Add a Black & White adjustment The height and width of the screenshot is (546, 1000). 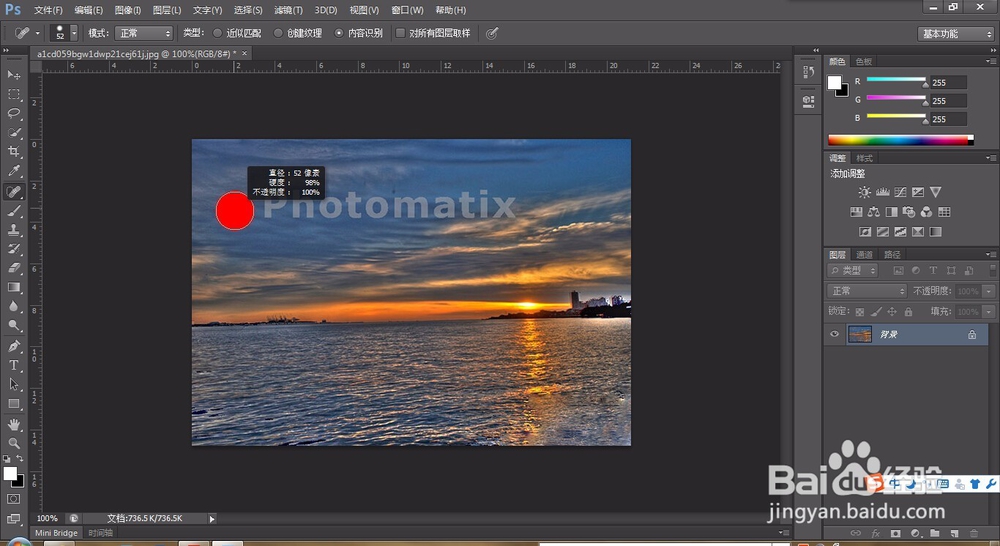pos(891,212)
